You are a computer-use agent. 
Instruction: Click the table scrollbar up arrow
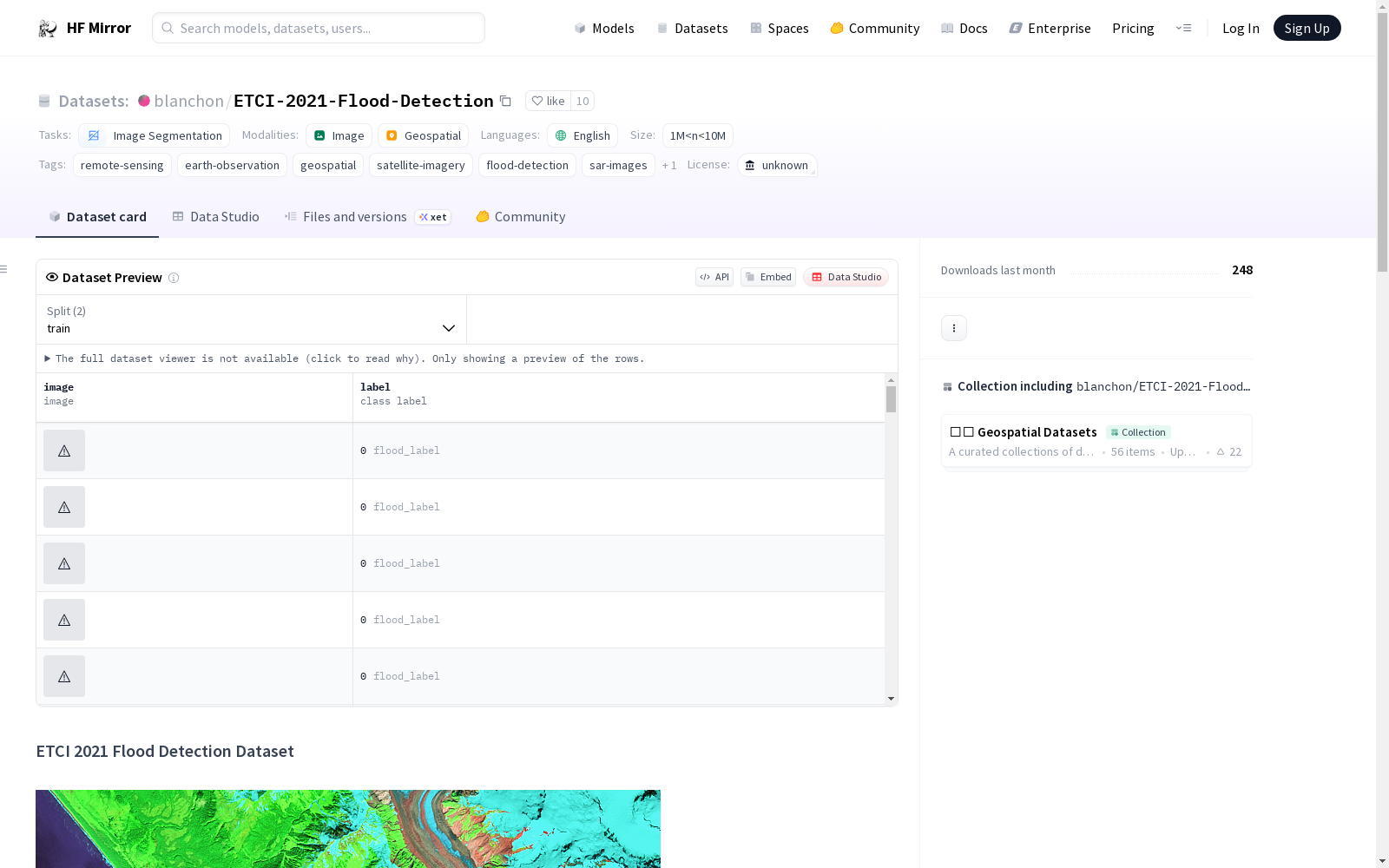tap(891, 380)
